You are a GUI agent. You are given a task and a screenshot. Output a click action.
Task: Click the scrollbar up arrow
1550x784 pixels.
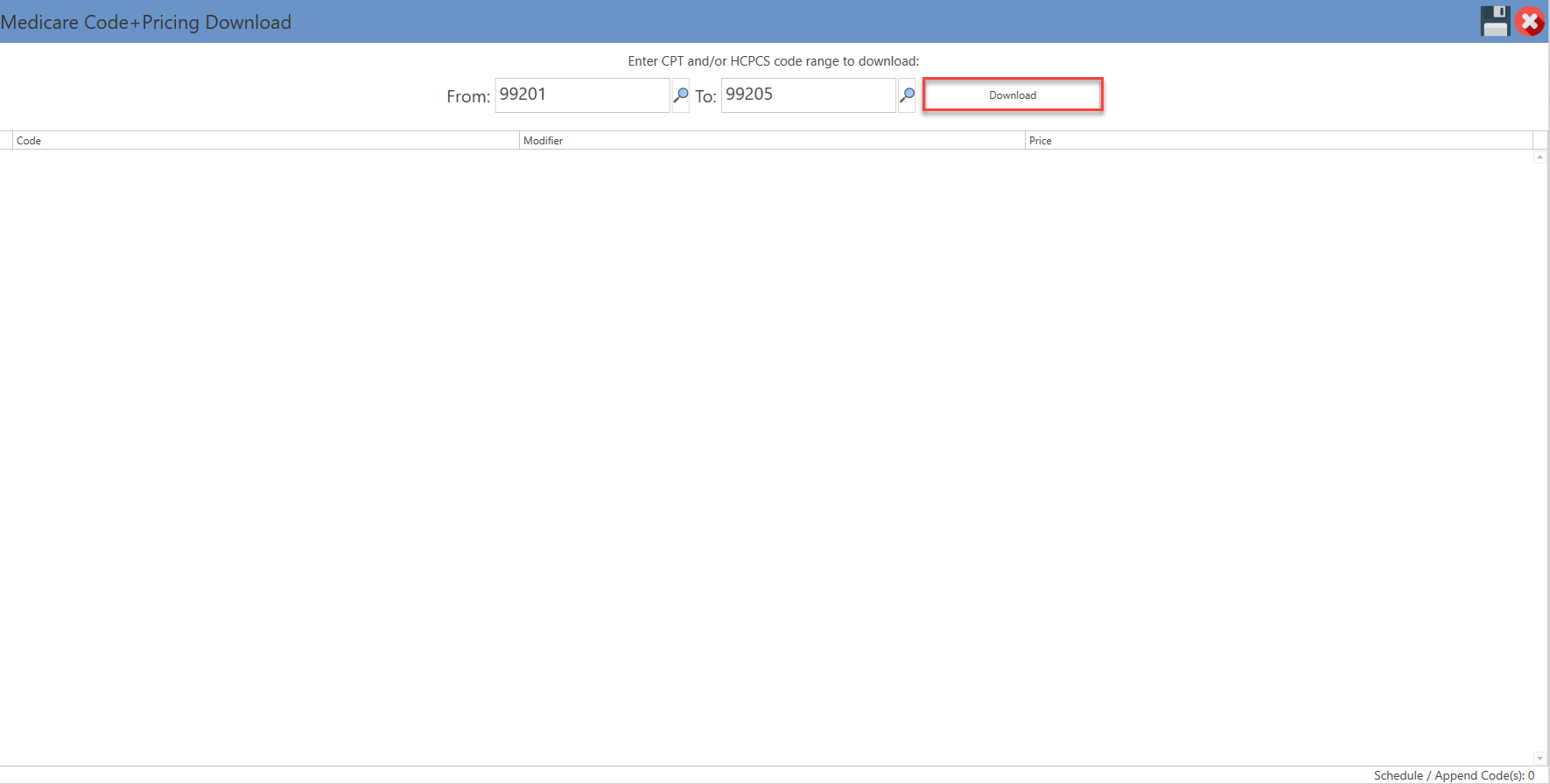(1539, 157)
